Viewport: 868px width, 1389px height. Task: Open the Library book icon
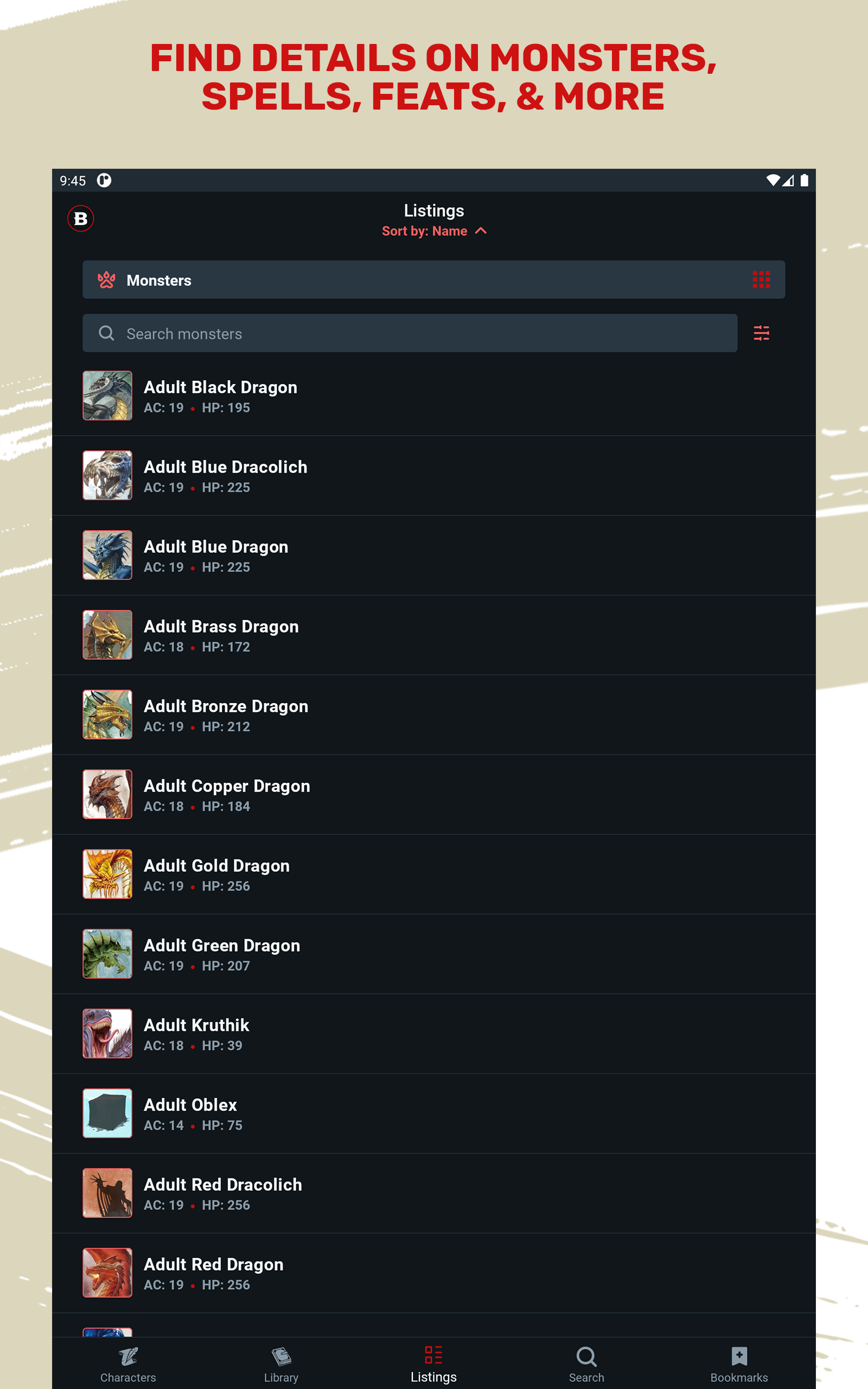(x=282, y=1356)
